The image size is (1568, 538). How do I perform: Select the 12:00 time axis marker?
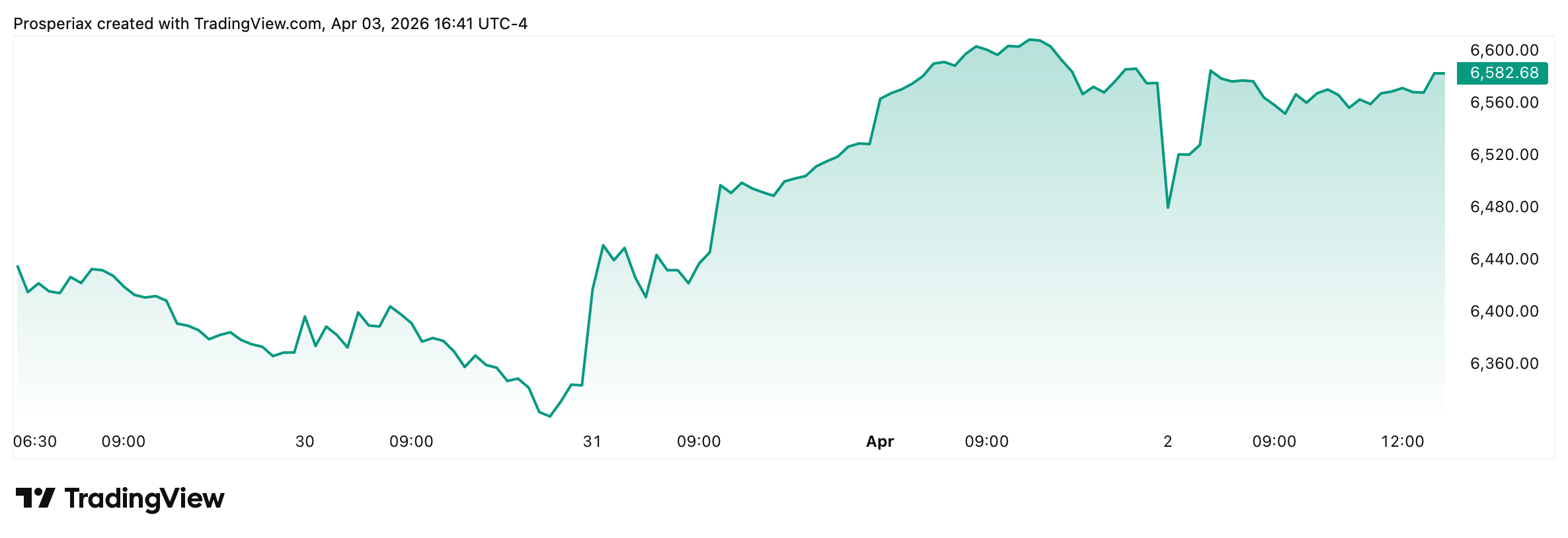(x=1403, y=442)
